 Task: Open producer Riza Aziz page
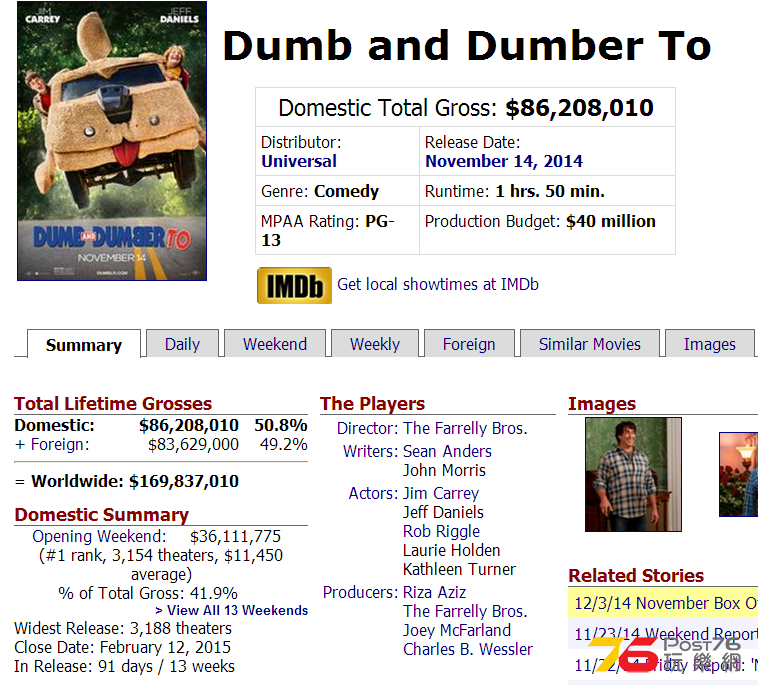pos(435,592)
